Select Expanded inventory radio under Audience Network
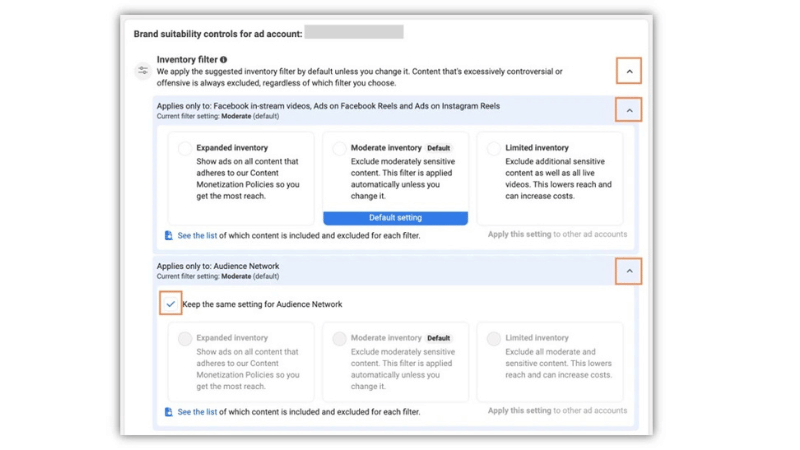800x450 pixels. (185, 339)
